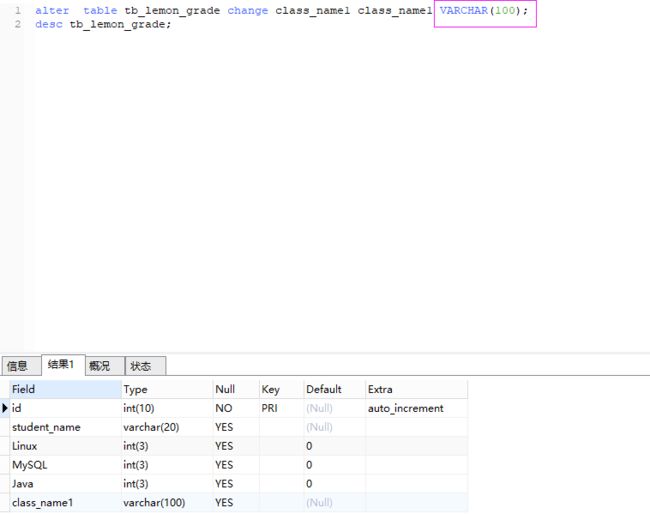Select the student_name field cell
Viewport: 650px width, 514px height.
click(x=65, y=427)
